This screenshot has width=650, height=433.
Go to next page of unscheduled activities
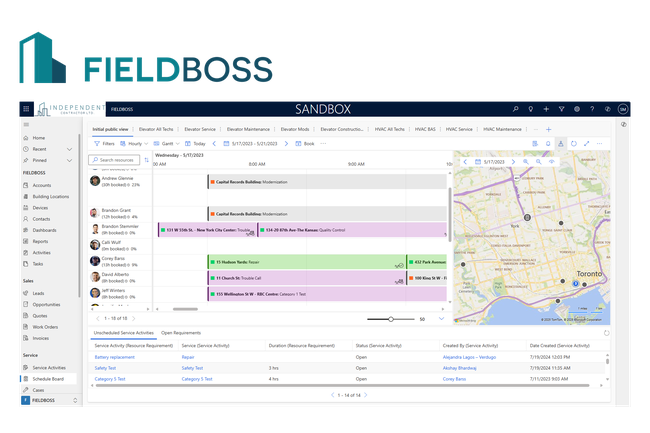click(366, 395)
